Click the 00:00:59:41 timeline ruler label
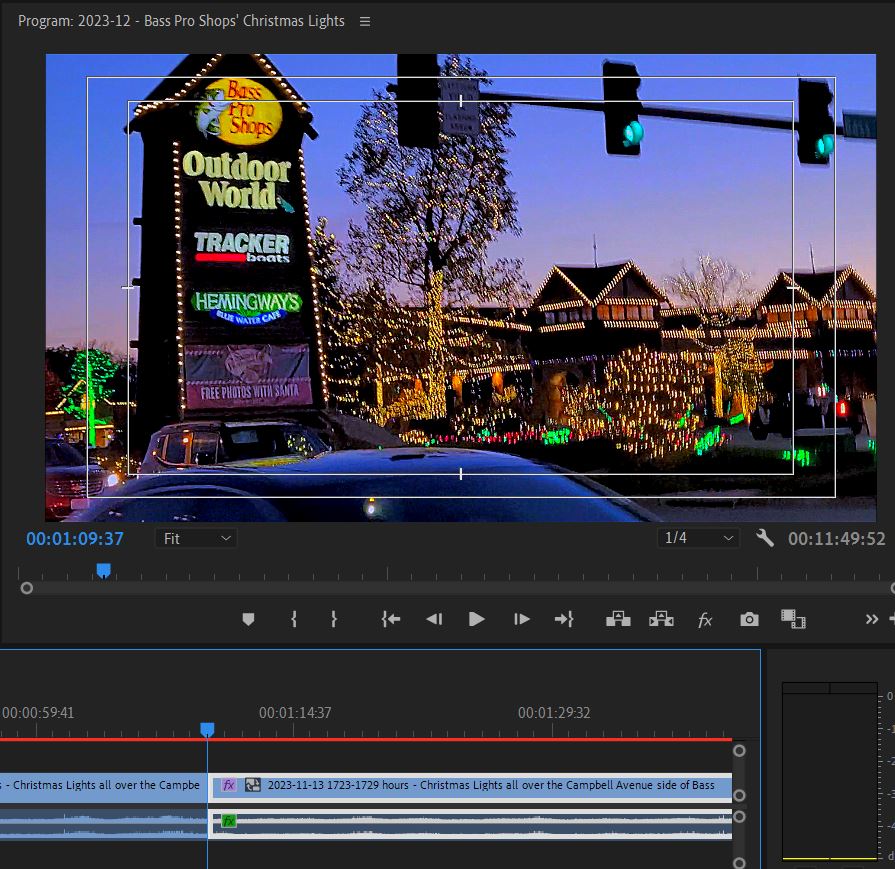The width and height of the screenshot is (895, 869). pos(38,713)
